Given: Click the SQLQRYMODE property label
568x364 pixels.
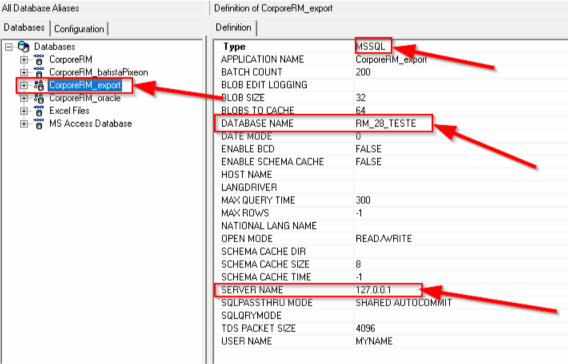Looking at the screenshot, I should 251,315.
